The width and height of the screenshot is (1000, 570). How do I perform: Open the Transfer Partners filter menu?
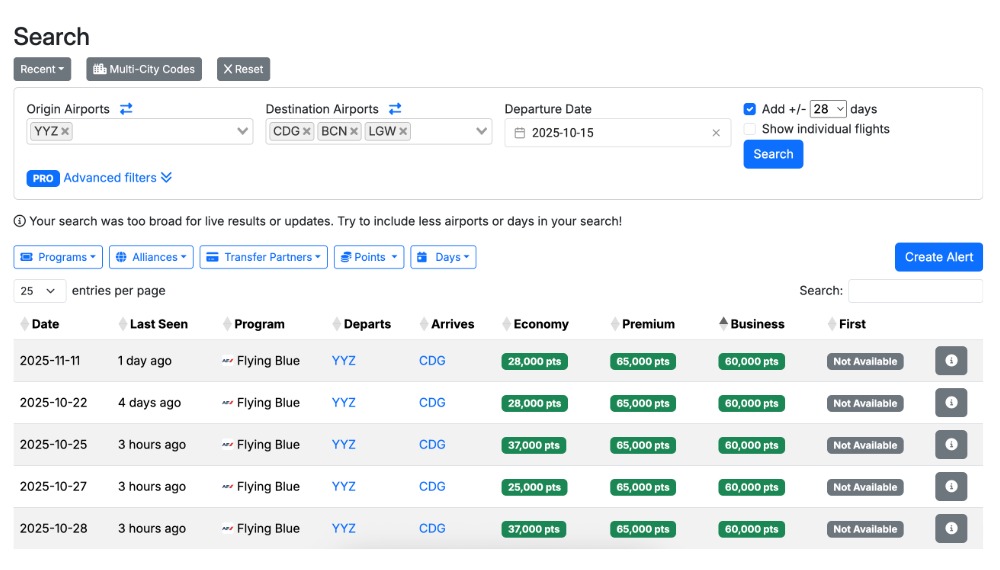(x=264, y=257)
